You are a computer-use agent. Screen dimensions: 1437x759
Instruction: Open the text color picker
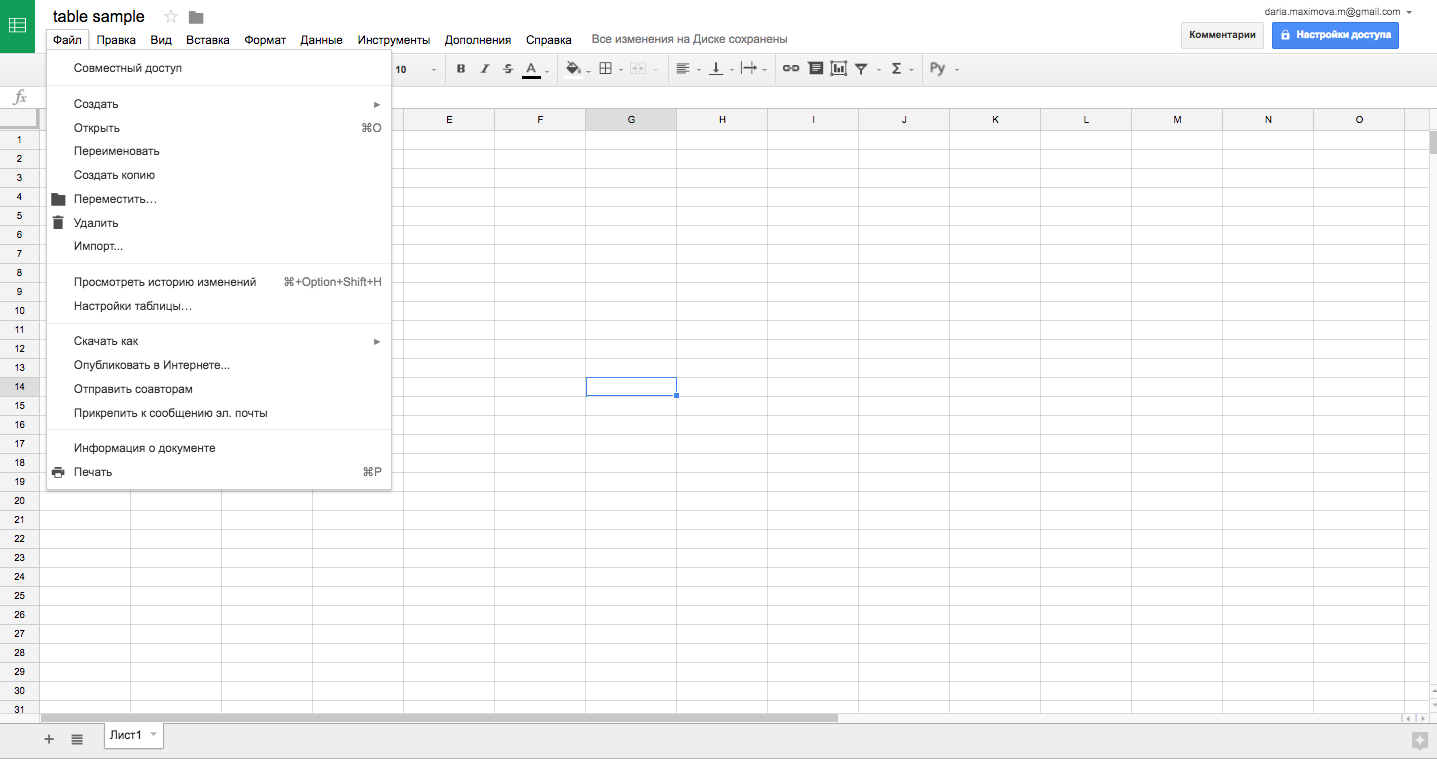[532, 69]
